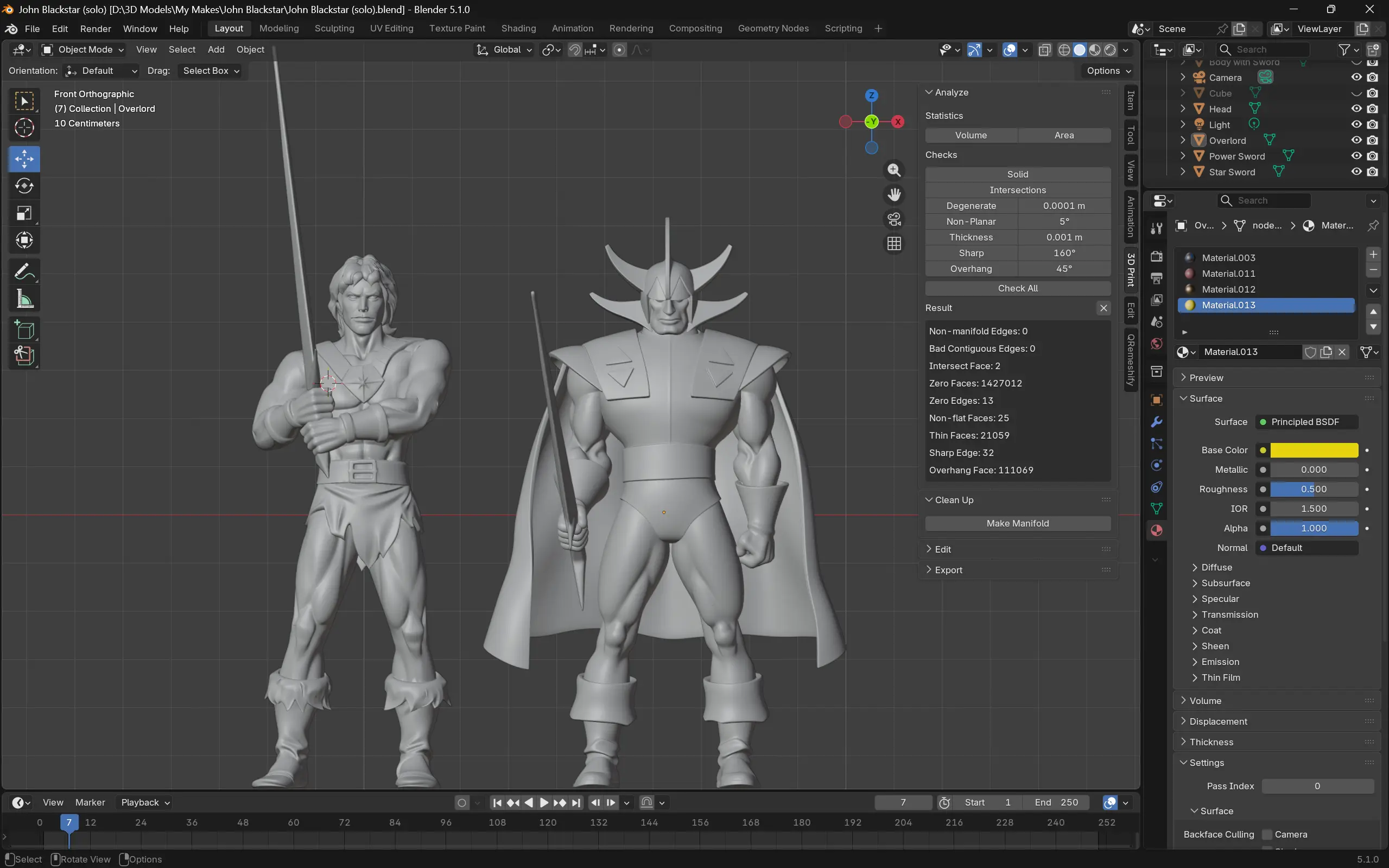Open the World properties tab icon
Viewport: 1389px width, 868px height.
[1157, 343]
